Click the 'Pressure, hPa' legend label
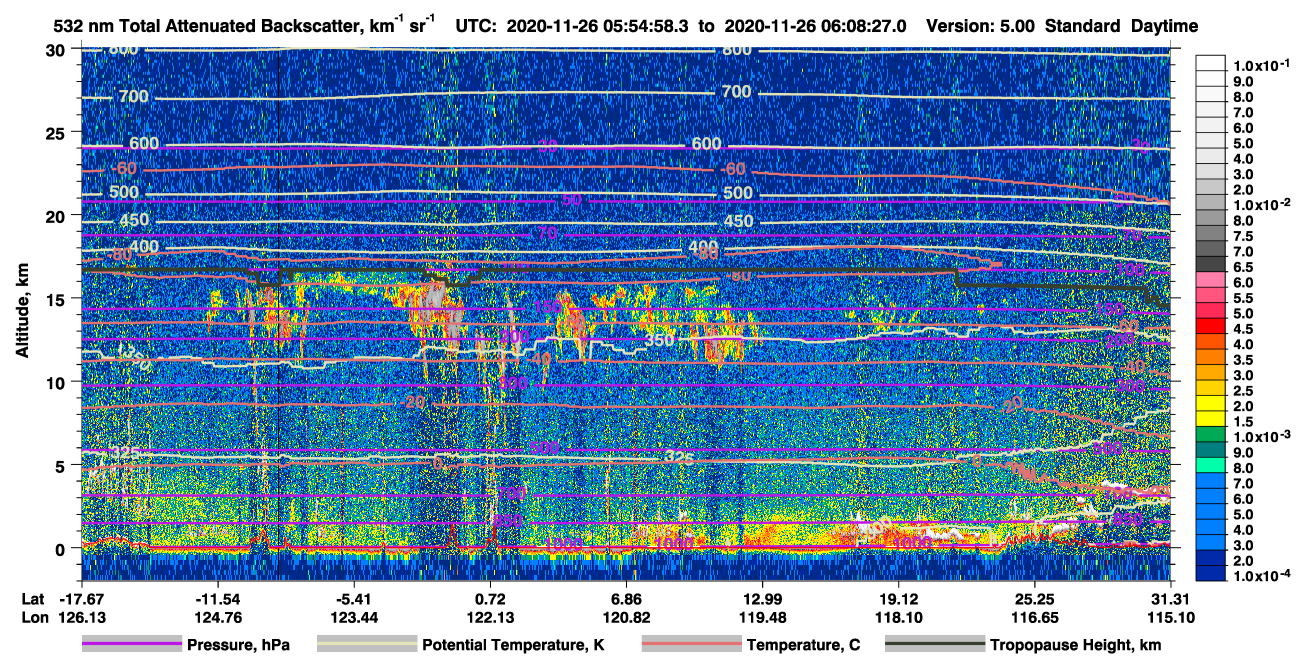This screenshot has height=667, width=1300. (238, 645)
